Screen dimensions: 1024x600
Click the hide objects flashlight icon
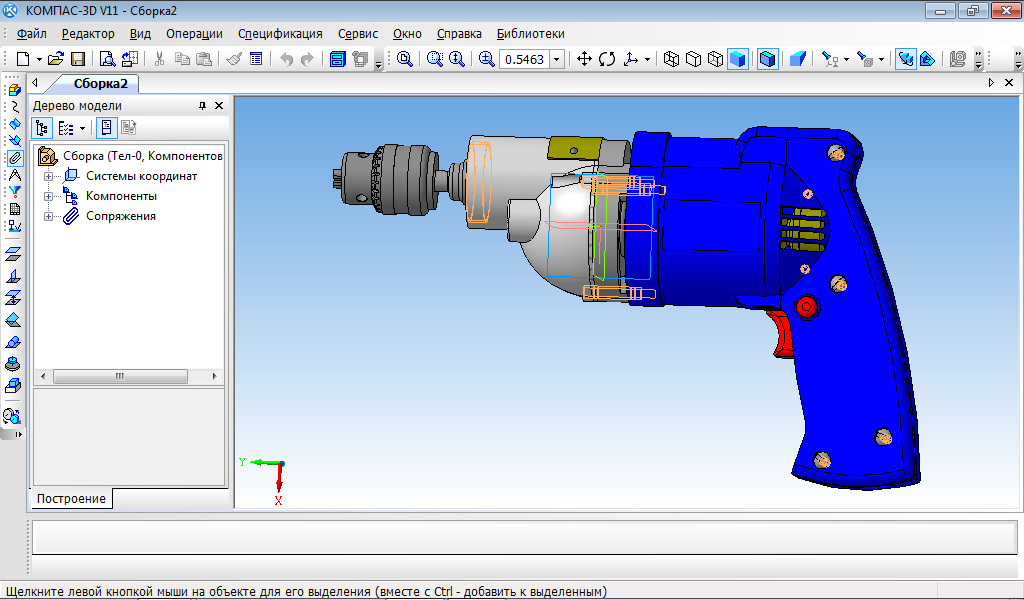coord(830,59)
